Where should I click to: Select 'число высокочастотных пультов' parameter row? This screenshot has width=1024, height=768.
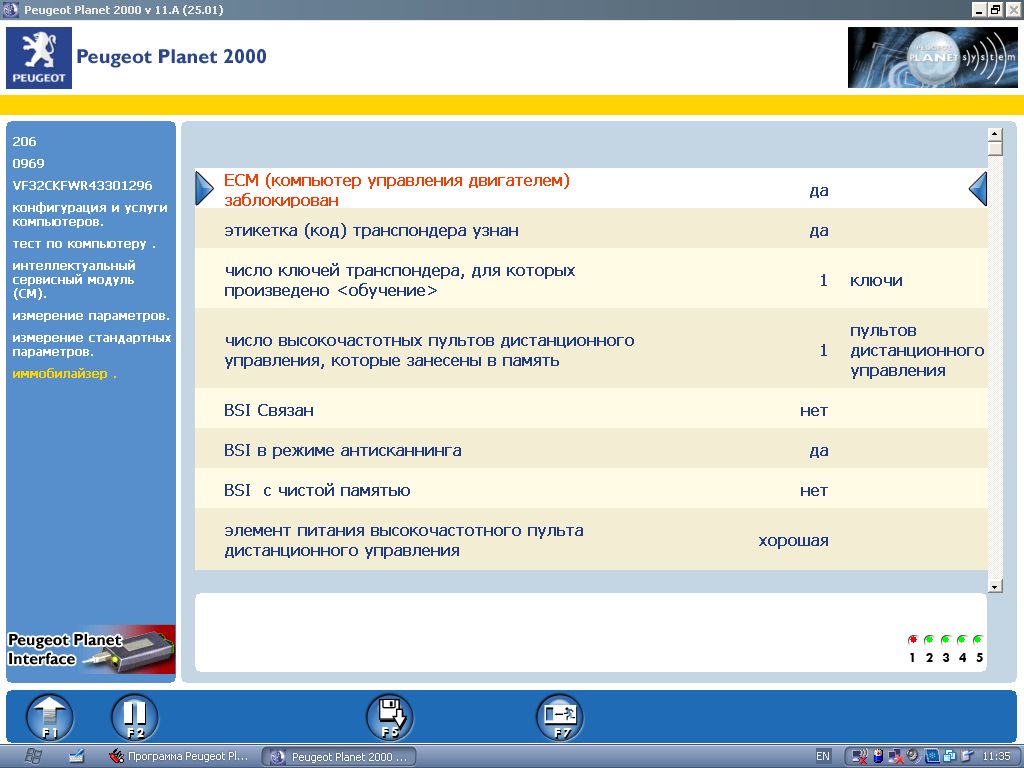coord(591,349)
